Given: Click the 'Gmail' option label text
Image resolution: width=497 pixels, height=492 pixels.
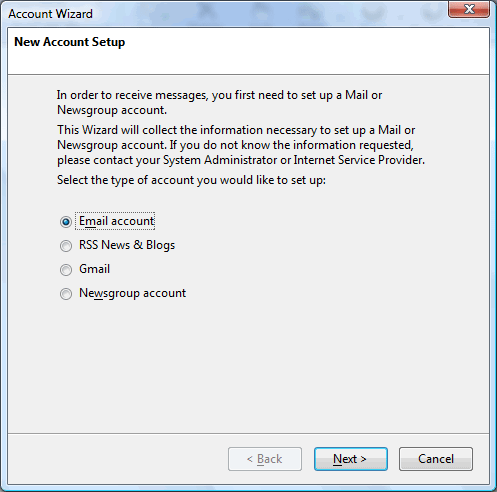Looking at the screenshot, I should point(94,269).
